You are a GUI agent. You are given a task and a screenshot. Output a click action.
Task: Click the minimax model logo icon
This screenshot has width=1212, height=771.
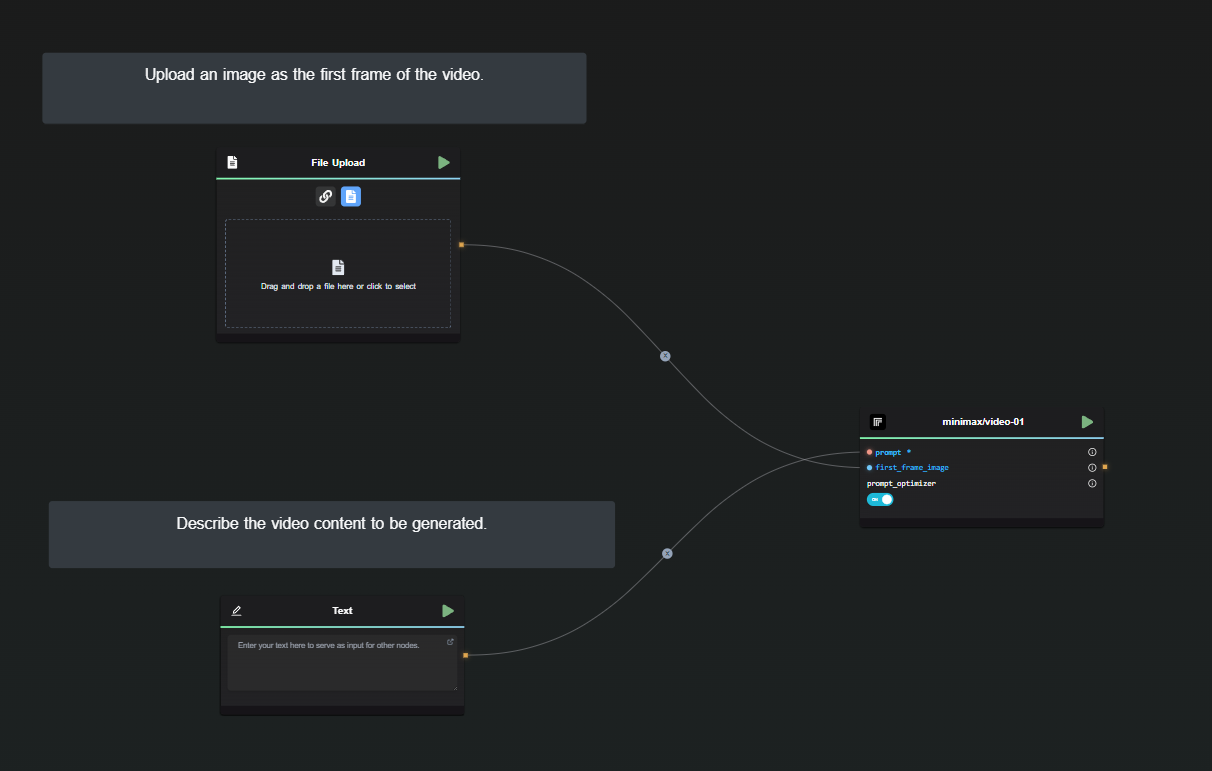pos(877,422)
